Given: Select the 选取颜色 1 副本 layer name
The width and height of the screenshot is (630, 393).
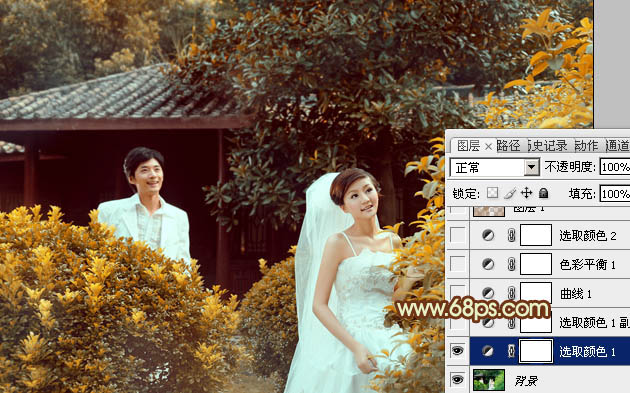Looking at the screenshot, I should click(594, 322).
